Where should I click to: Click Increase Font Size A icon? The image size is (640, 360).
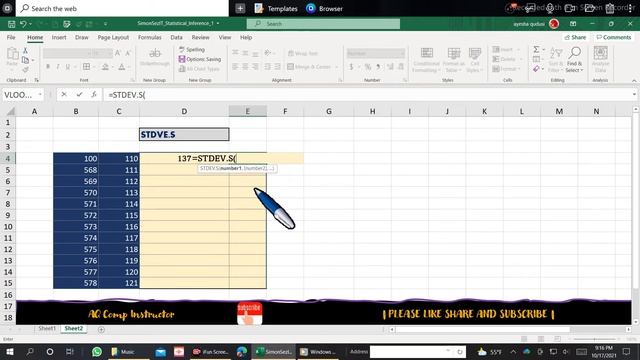point(118,53)
